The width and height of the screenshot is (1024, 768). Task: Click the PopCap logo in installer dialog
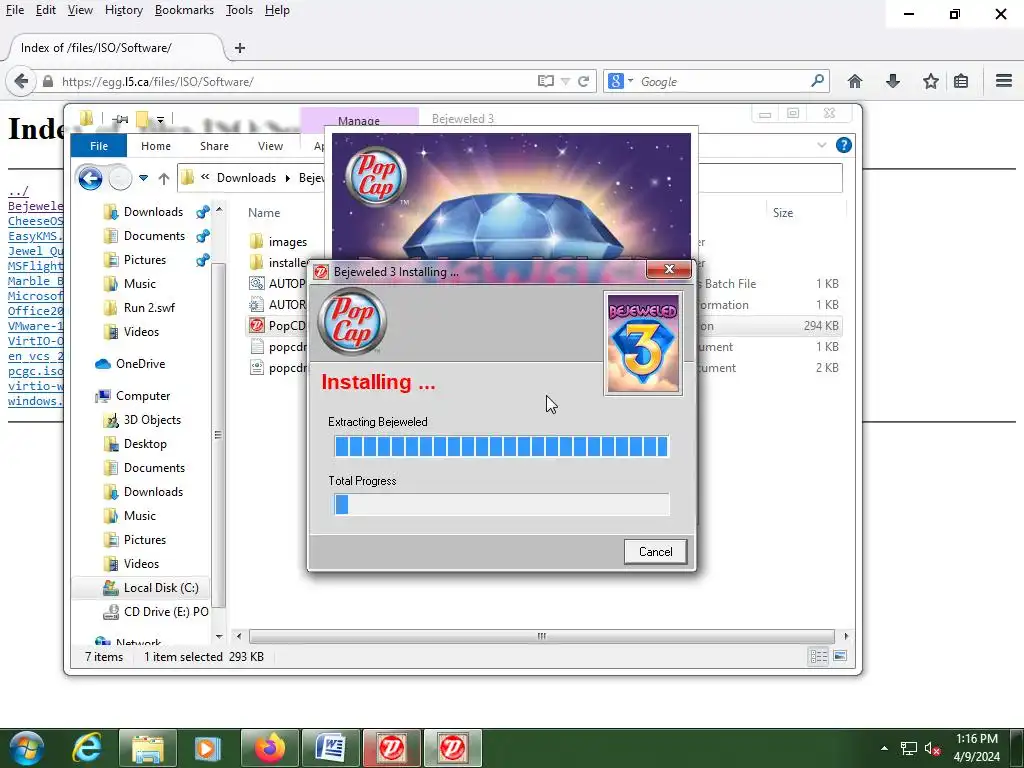pos(352,321)
